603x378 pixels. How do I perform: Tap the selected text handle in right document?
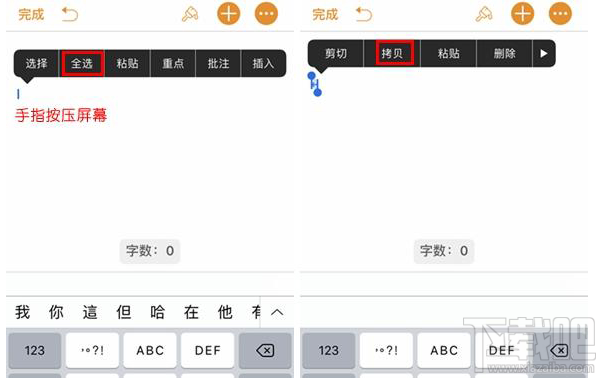315,84
